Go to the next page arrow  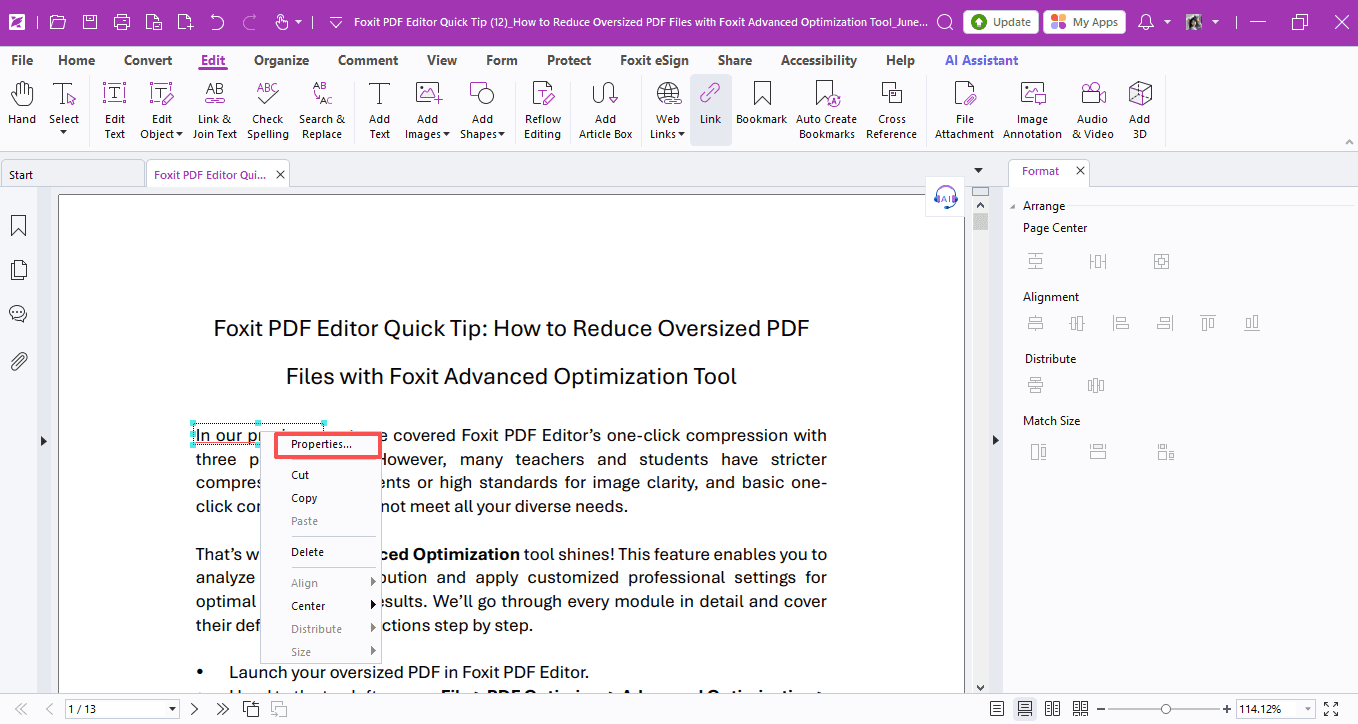195,709
